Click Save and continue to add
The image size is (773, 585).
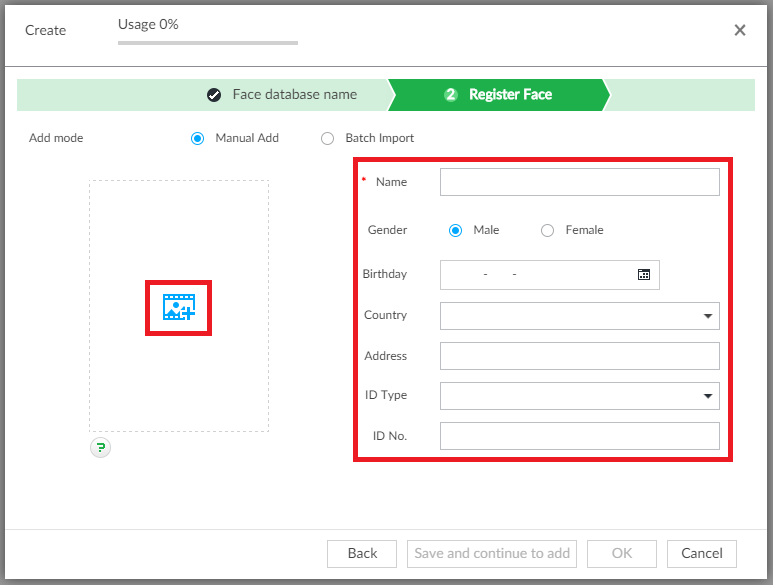click(492, 553)
